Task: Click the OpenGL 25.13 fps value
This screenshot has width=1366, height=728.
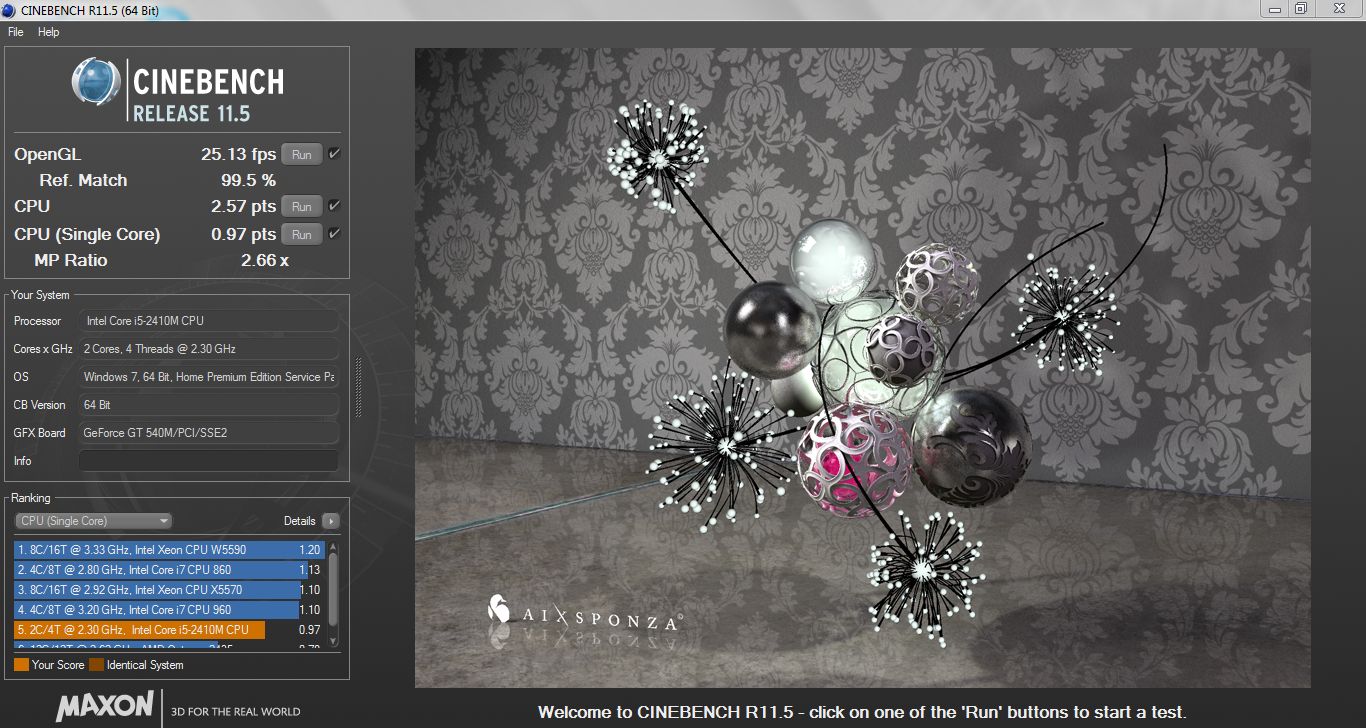Action: point(238,154)
